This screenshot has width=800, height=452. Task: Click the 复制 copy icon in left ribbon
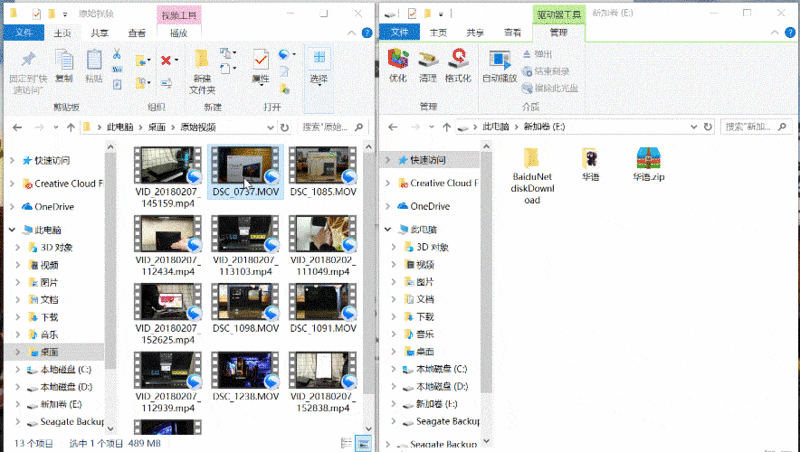click(64, 66)
